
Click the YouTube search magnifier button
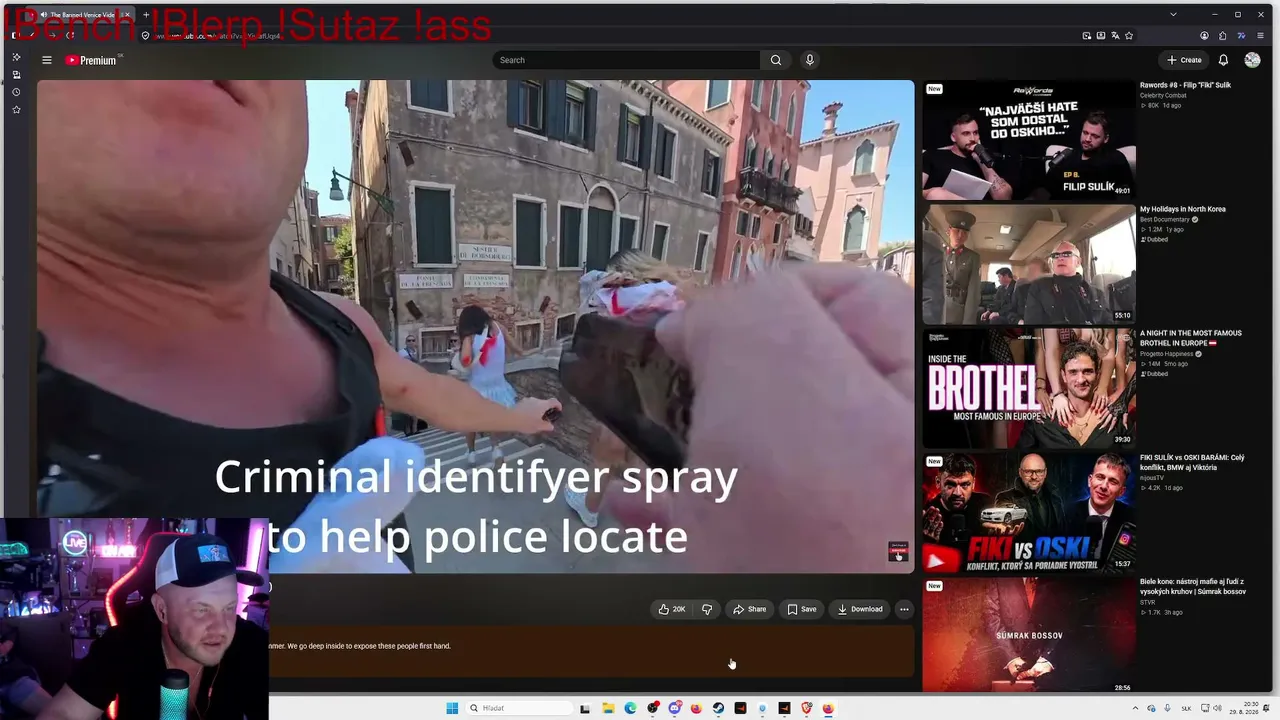(775, 60)
